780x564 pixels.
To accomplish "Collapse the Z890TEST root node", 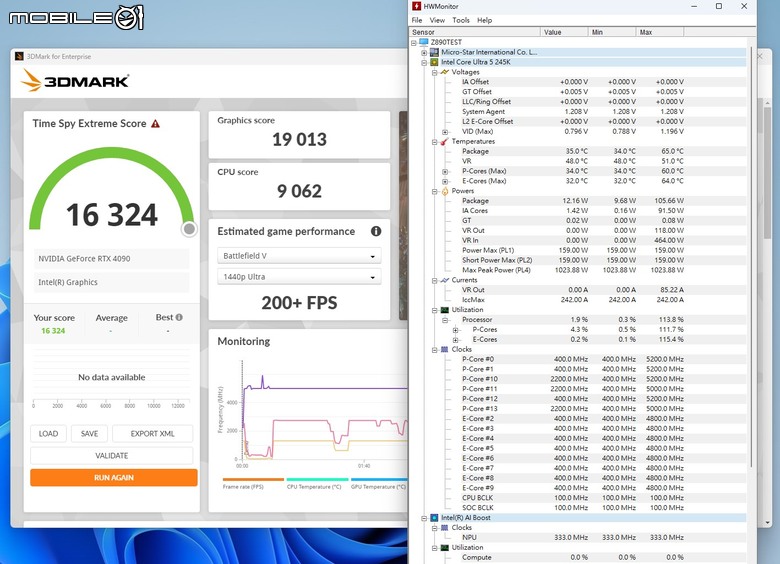I will click(414, 43).
